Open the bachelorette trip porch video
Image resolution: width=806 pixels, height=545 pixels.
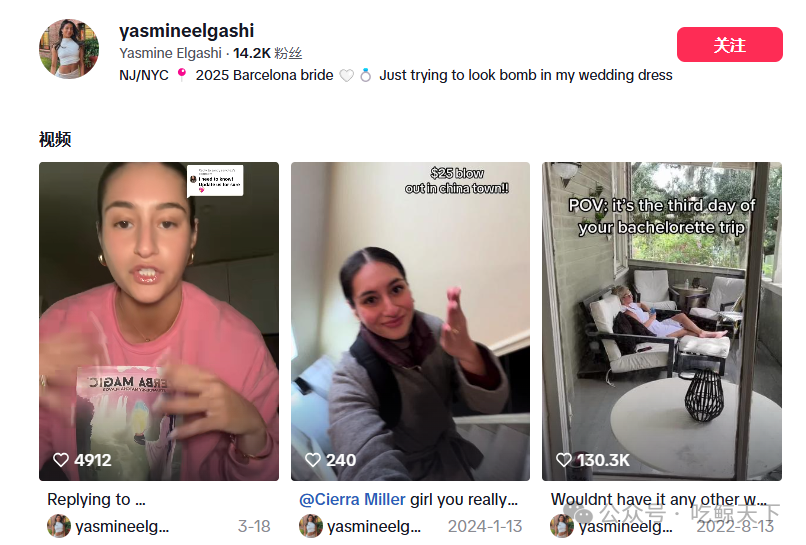[662, 321]
